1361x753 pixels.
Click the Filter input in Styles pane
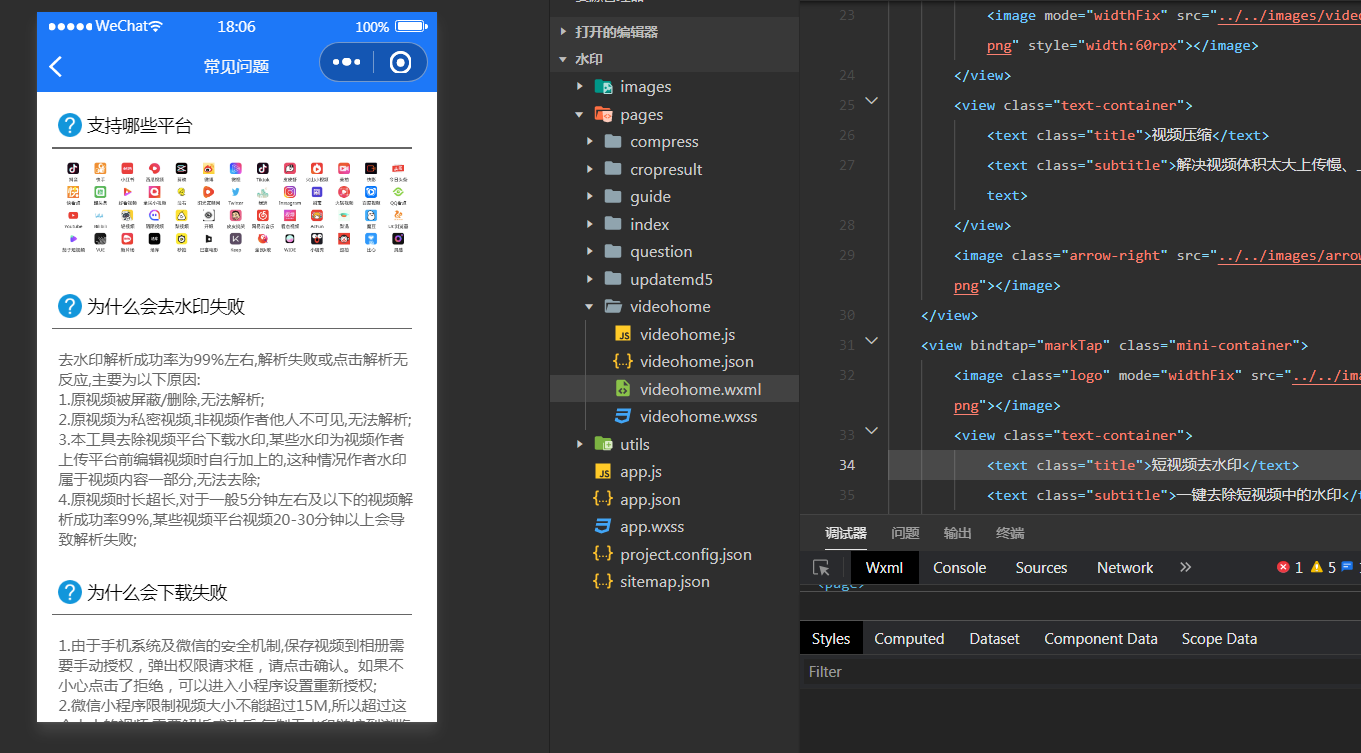tap(1080, 671)
